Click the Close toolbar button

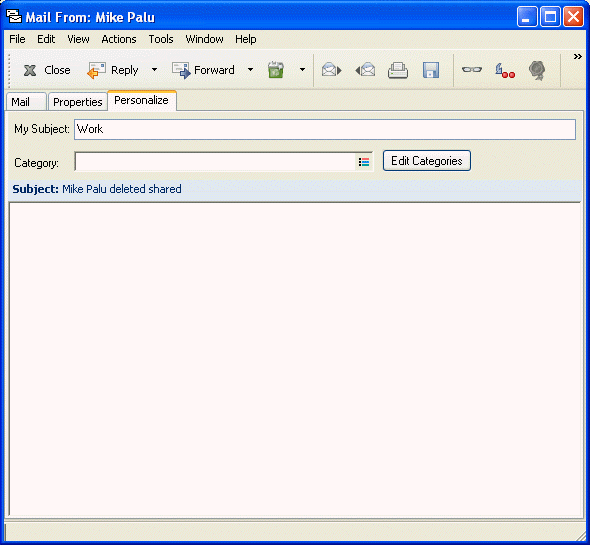47,70
